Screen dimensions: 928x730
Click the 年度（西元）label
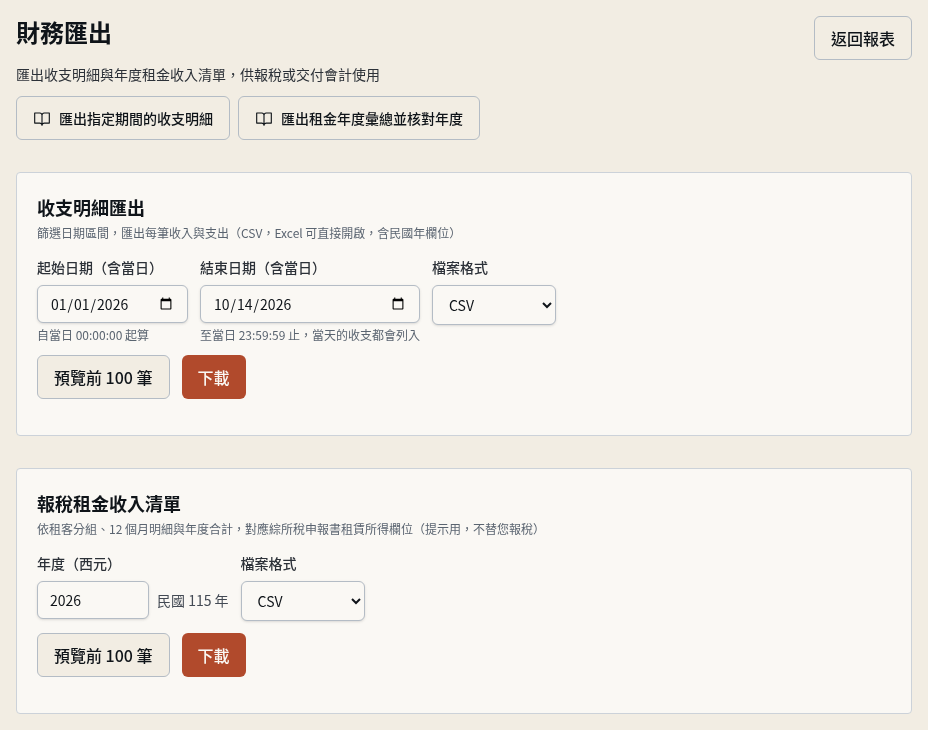[x=75, y=564]
